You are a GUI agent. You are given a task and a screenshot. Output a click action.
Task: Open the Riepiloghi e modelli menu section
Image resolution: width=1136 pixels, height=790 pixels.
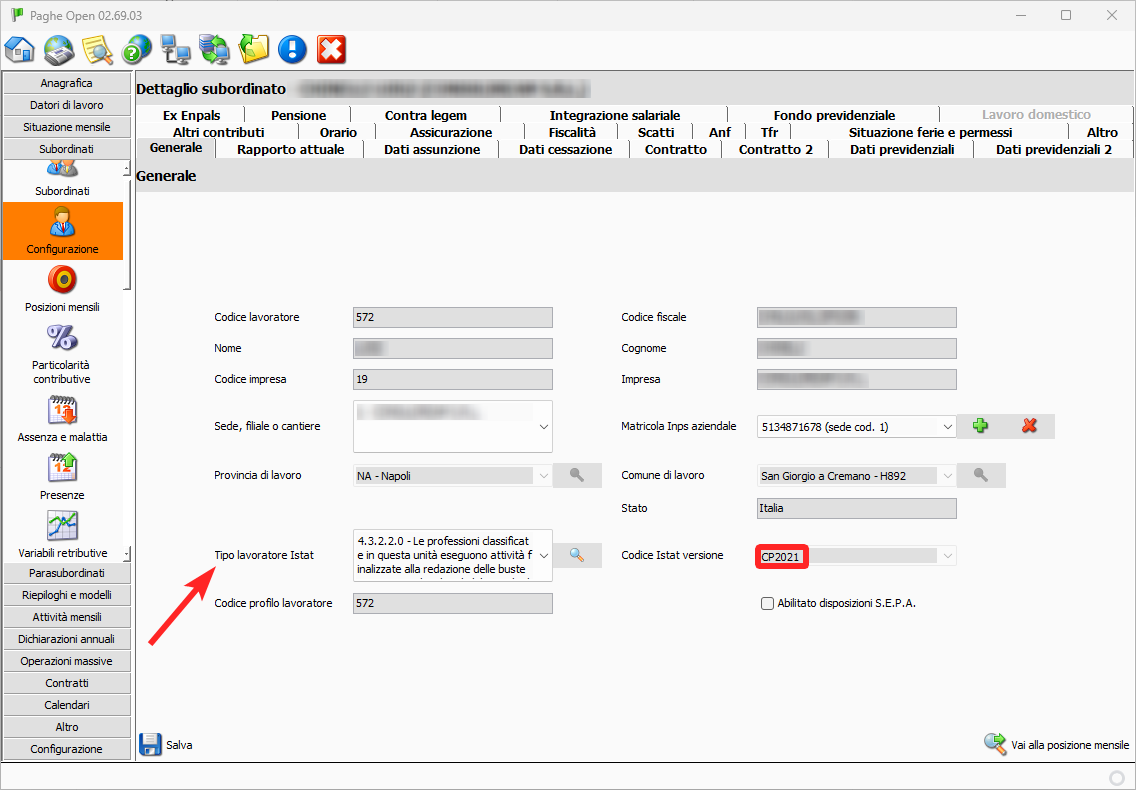coord(66,595)
